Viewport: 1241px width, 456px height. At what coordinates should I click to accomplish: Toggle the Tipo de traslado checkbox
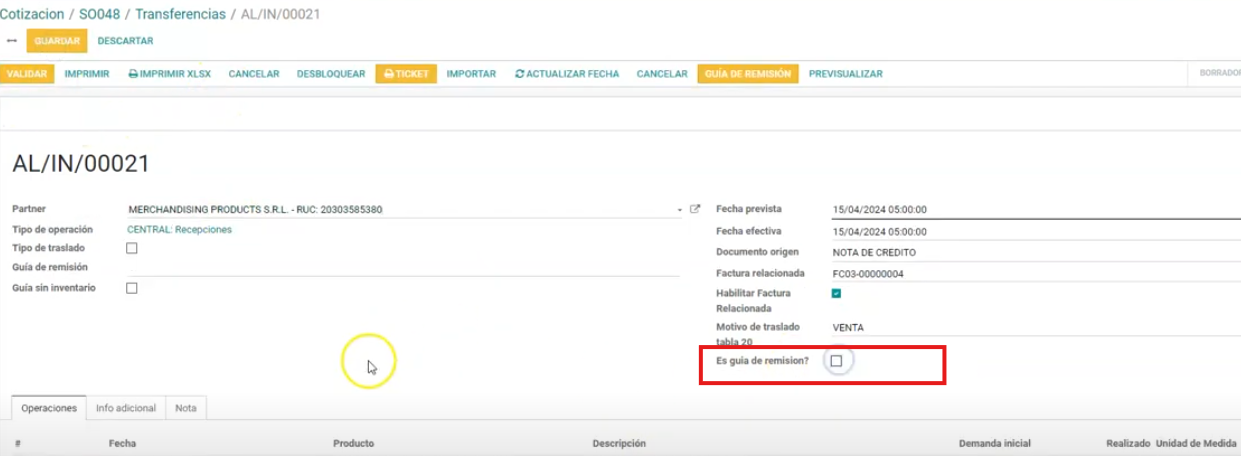(x=132, y=248)
